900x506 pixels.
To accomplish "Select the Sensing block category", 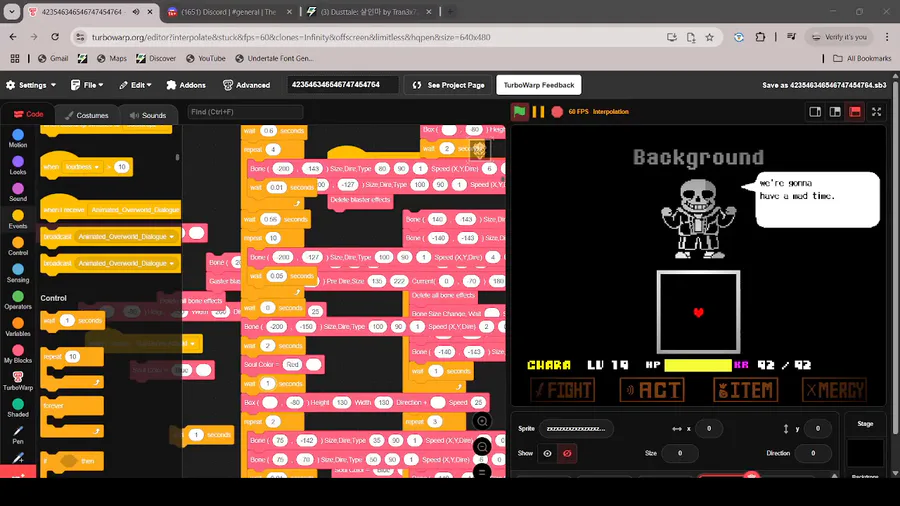I will [18, 273].
